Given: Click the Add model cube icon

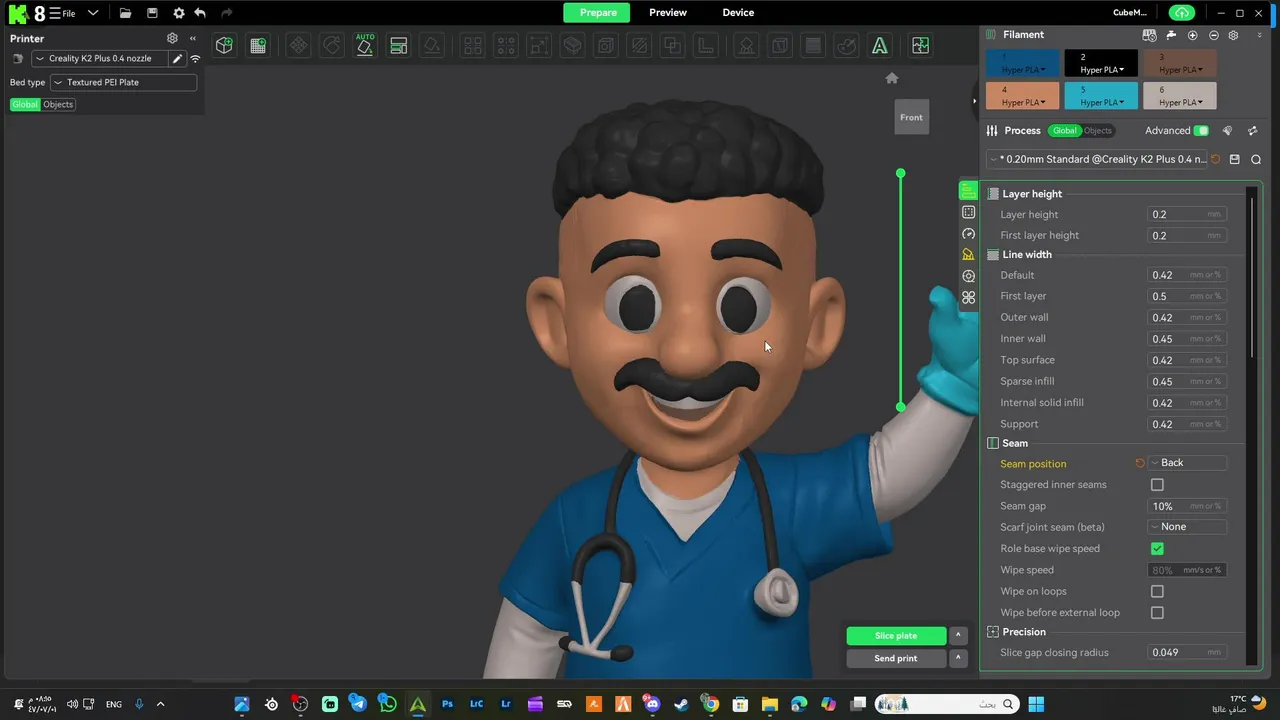Looking at the screenshot, I should (224, 45).
